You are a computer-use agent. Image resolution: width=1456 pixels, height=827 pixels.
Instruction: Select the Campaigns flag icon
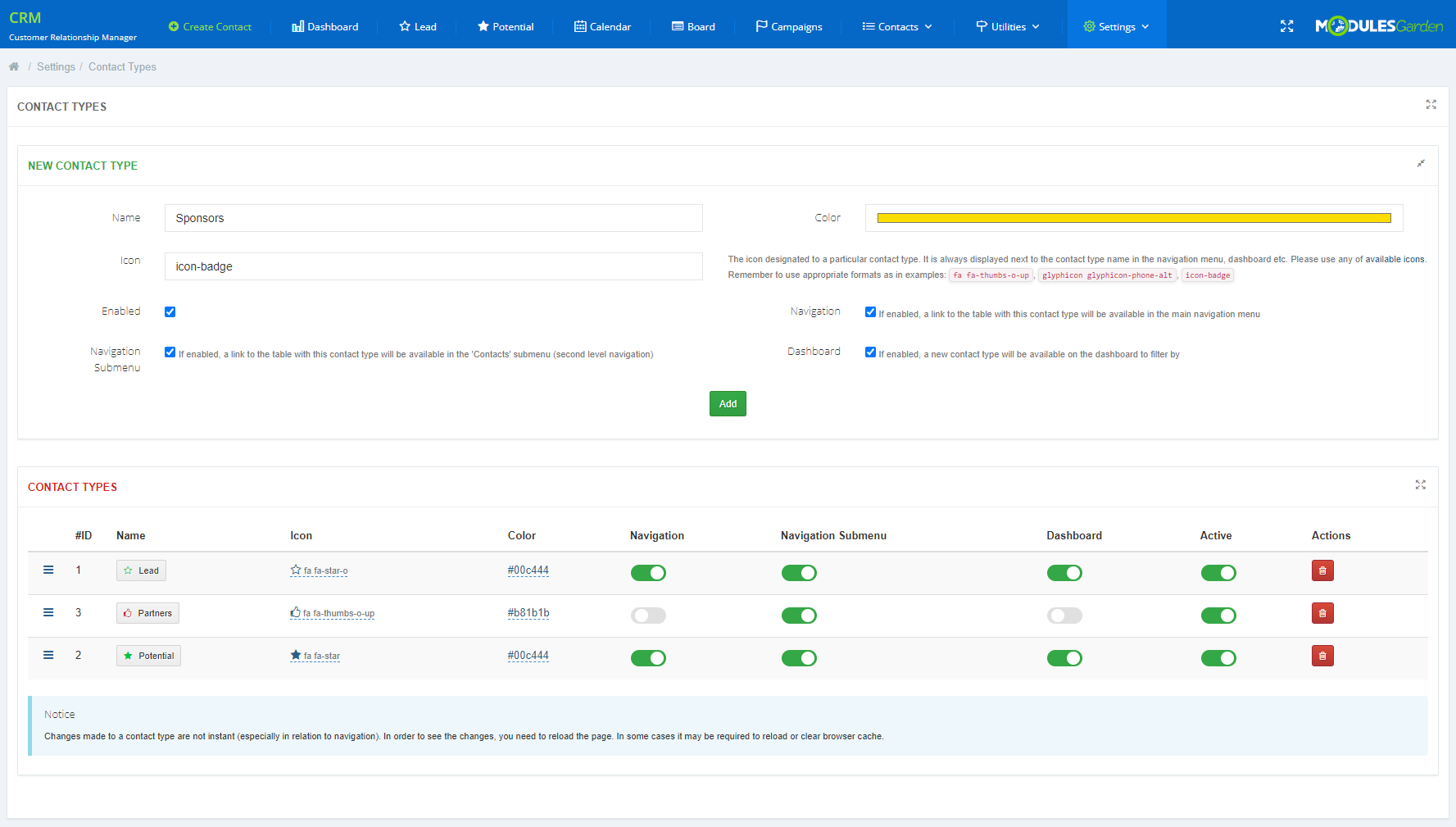click(761, 26)
